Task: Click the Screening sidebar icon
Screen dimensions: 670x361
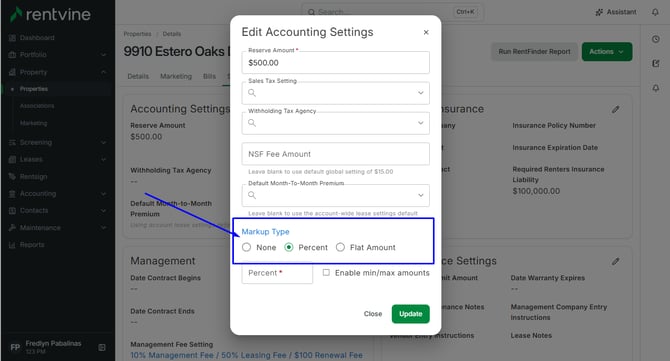Action: point(12,142)
